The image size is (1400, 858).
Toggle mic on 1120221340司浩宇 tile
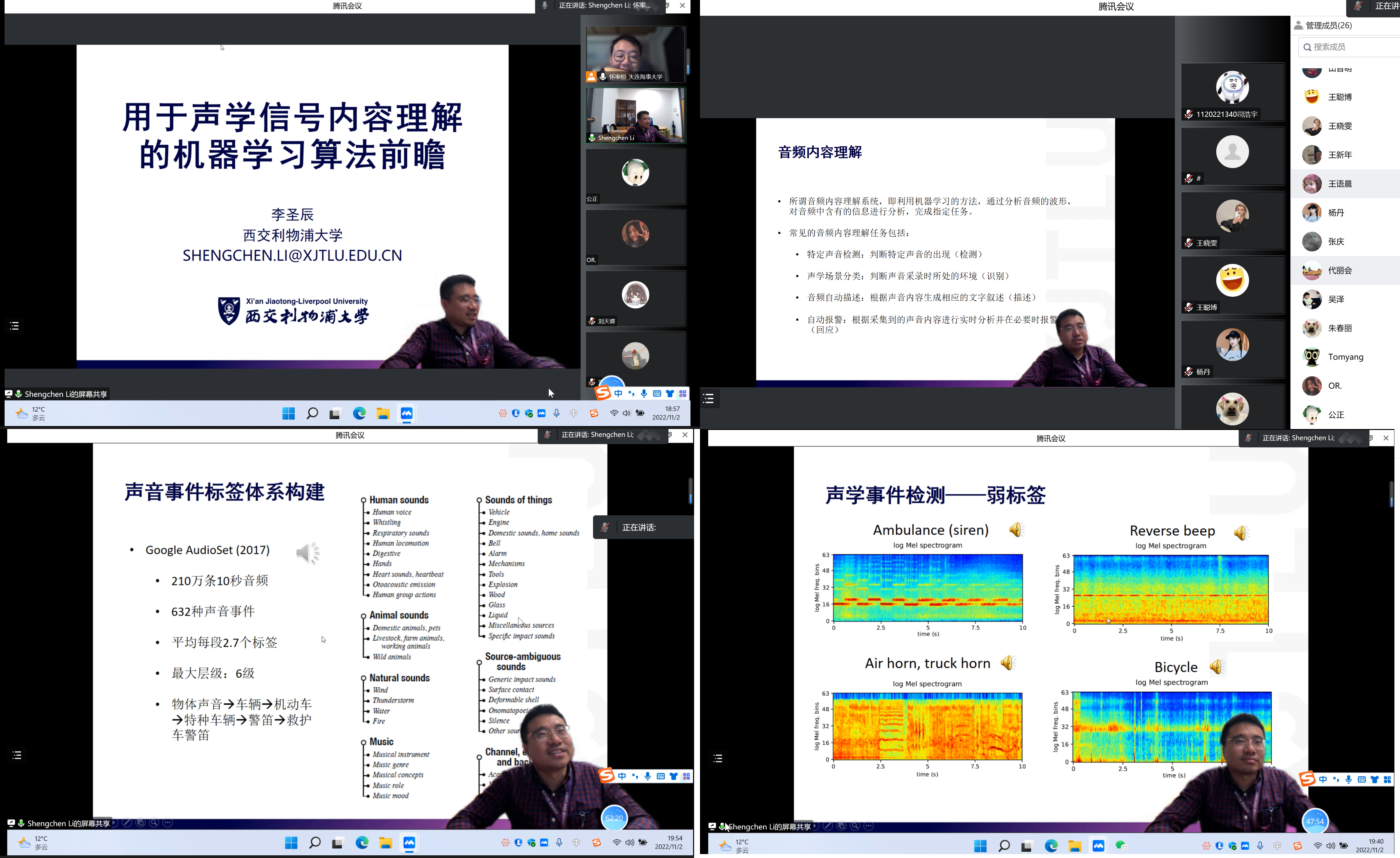coord(1188,114)
